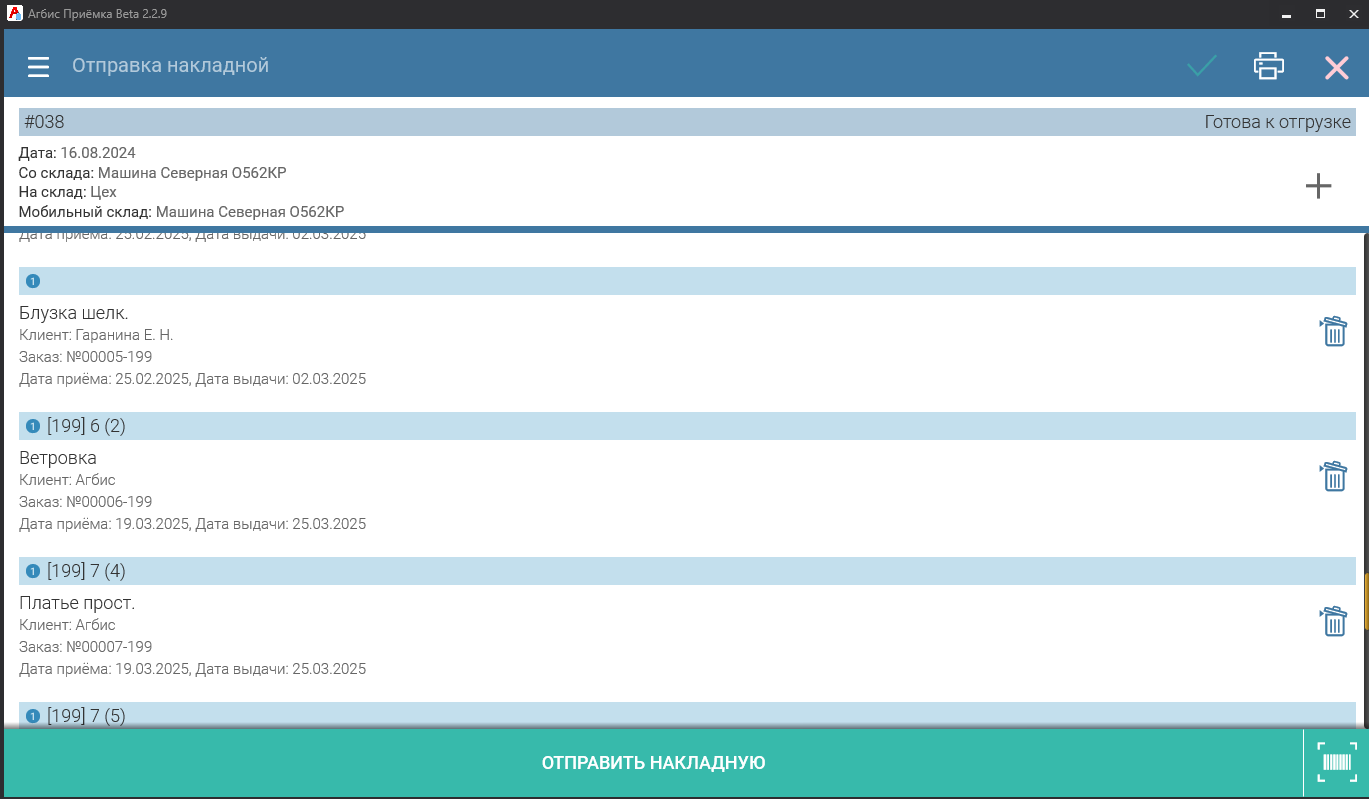
Task: Select the Ветровка item name
Action: tap(58, 458)
